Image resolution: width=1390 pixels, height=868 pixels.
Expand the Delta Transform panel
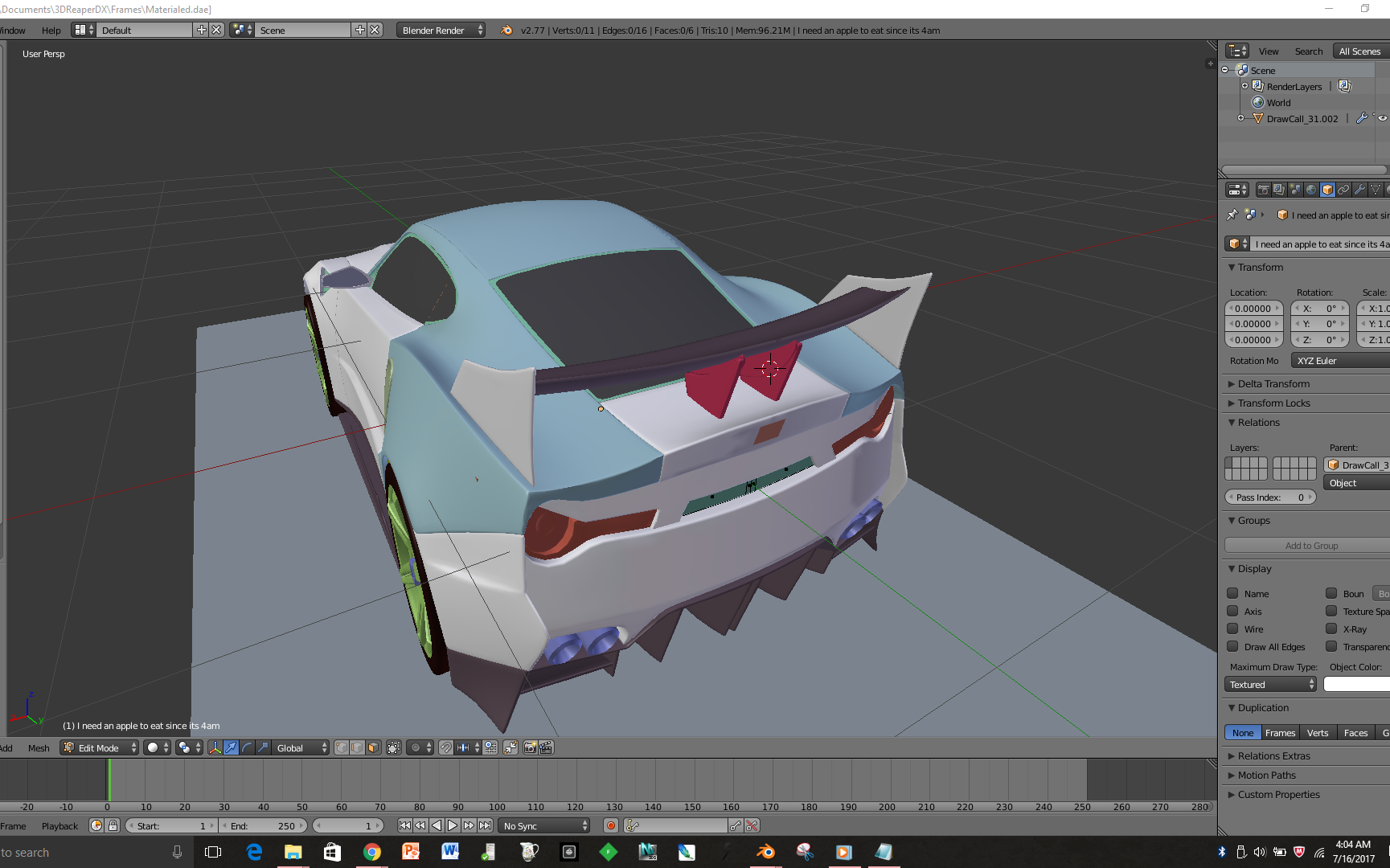tap(1273, 384)
